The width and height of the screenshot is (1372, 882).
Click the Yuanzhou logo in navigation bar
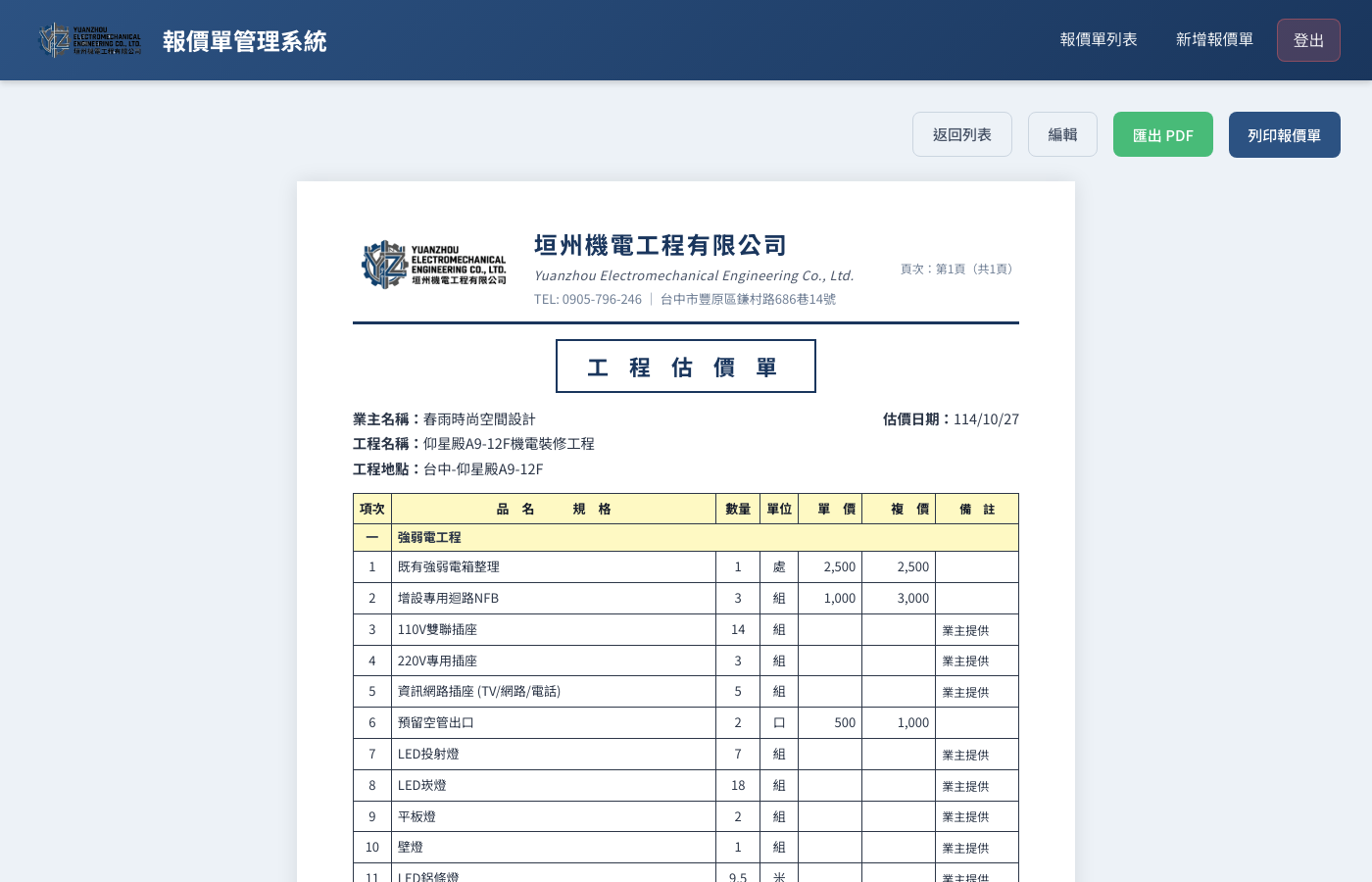pos(90,40)
